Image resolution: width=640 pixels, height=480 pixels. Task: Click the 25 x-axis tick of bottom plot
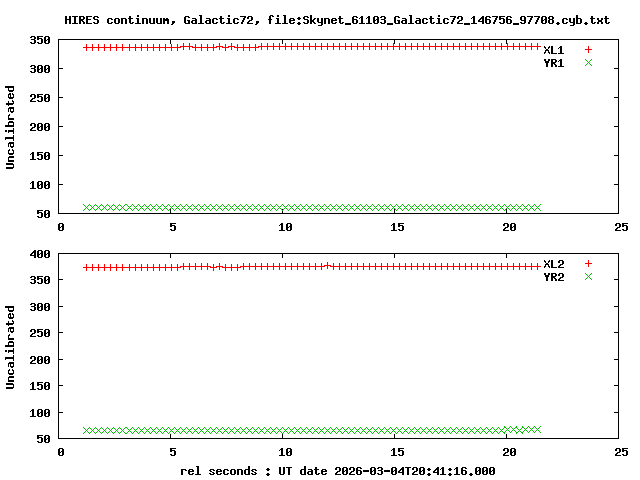[621, 451]
